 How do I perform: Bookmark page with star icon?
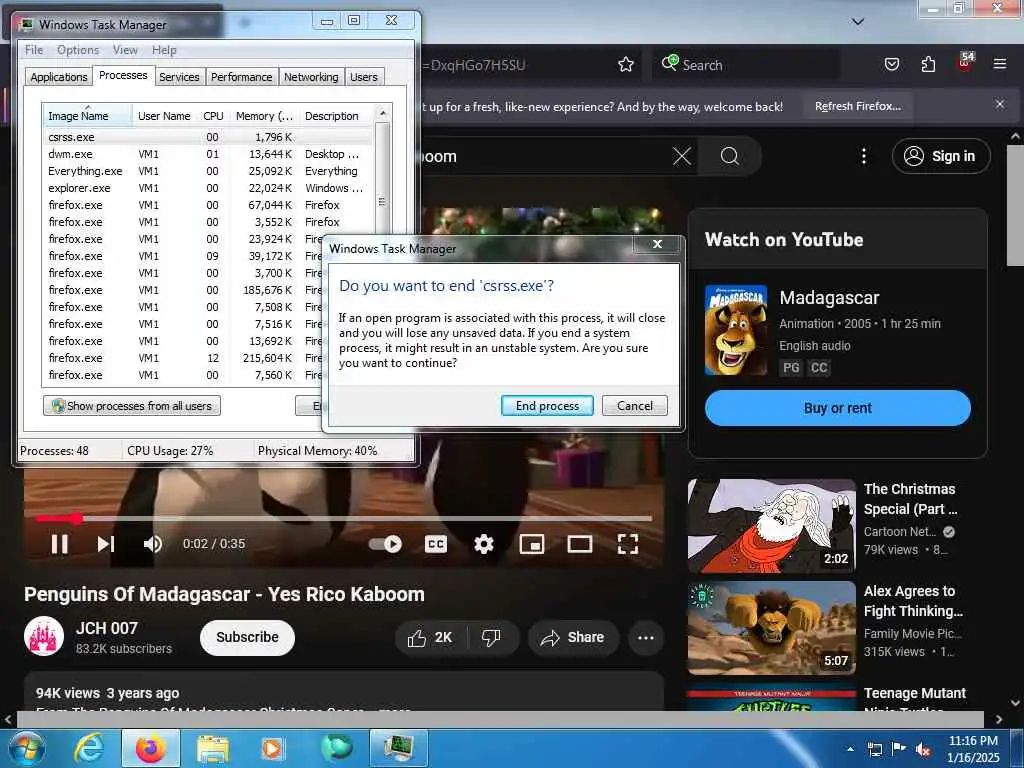[626, 65]
